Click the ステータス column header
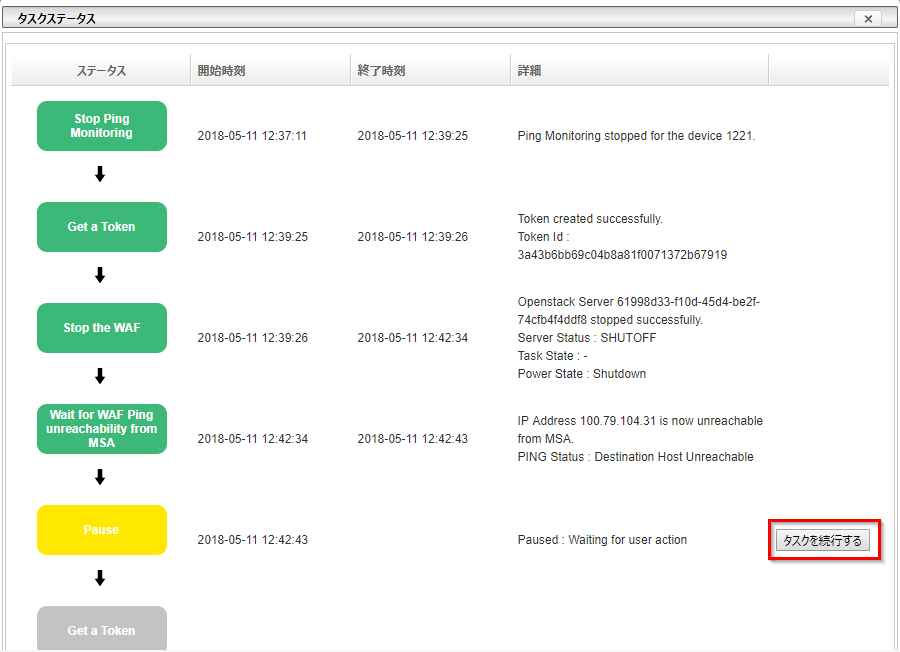The height and width of the screenshot is (652, 900). point(101,70)
